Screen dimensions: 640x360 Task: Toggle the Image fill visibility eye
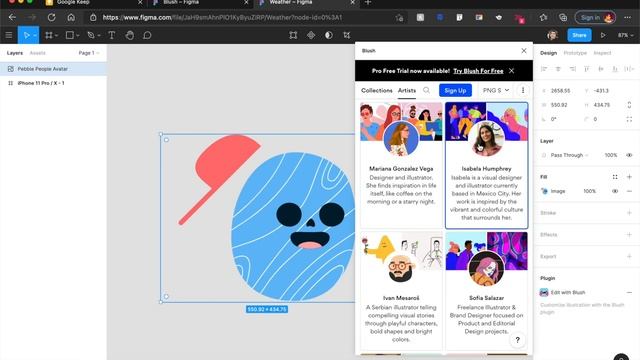coord(615,191)
